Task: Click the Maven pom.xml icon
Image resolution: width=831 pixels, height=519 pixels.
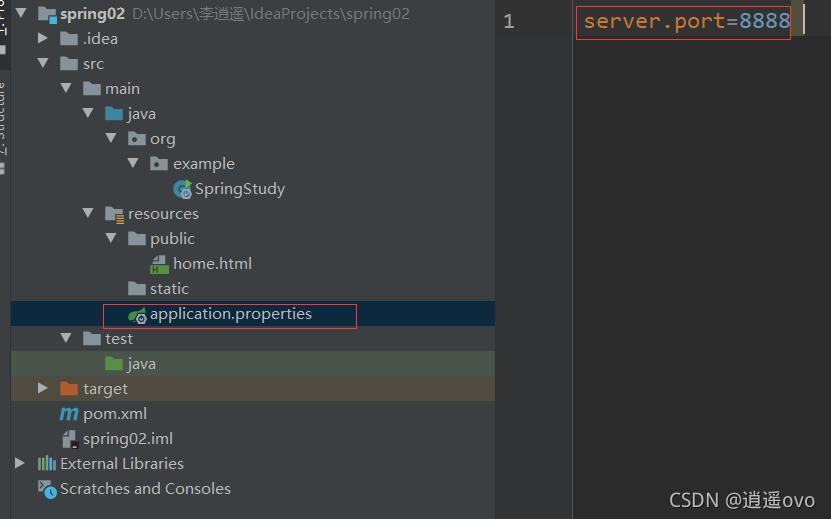Action: click(x=69, y=414)
